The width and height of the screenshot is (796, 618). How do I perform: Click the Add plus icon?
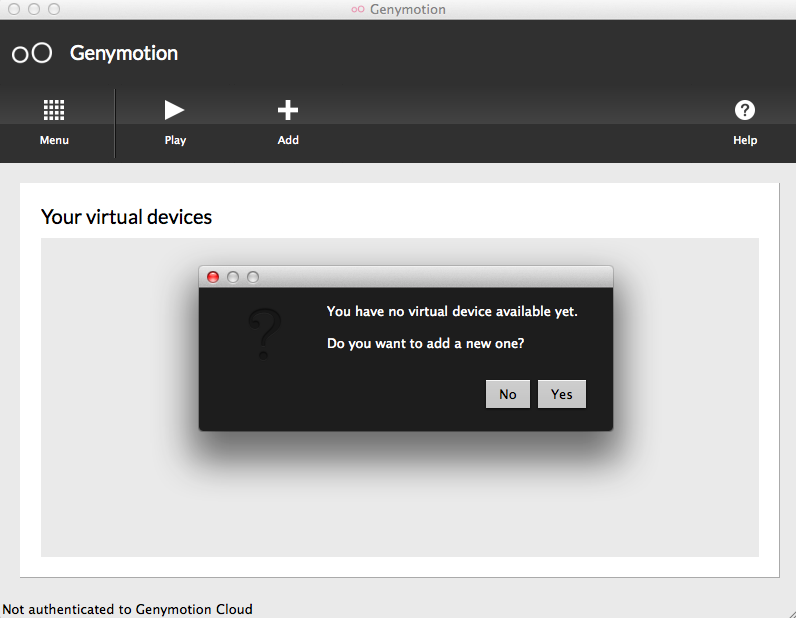tap(288, 110)
